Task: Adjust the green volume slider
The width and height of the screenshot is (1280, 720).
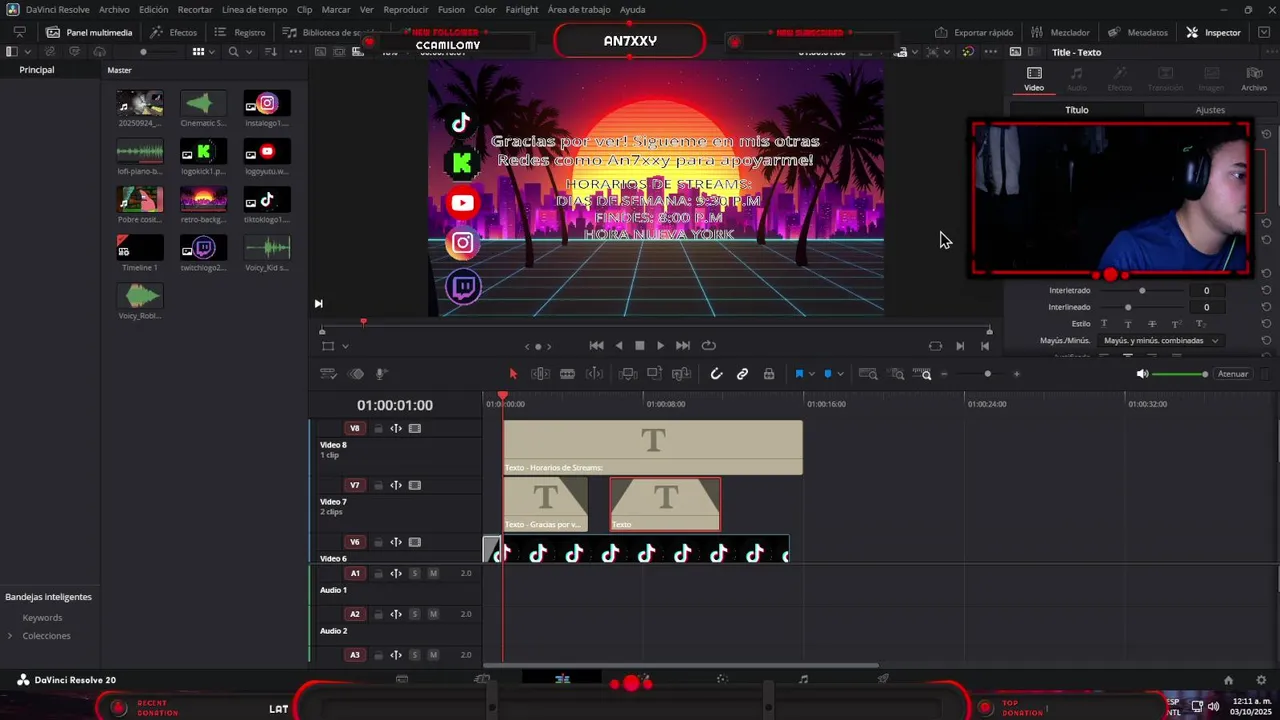Action: [x=1180, y=374]
